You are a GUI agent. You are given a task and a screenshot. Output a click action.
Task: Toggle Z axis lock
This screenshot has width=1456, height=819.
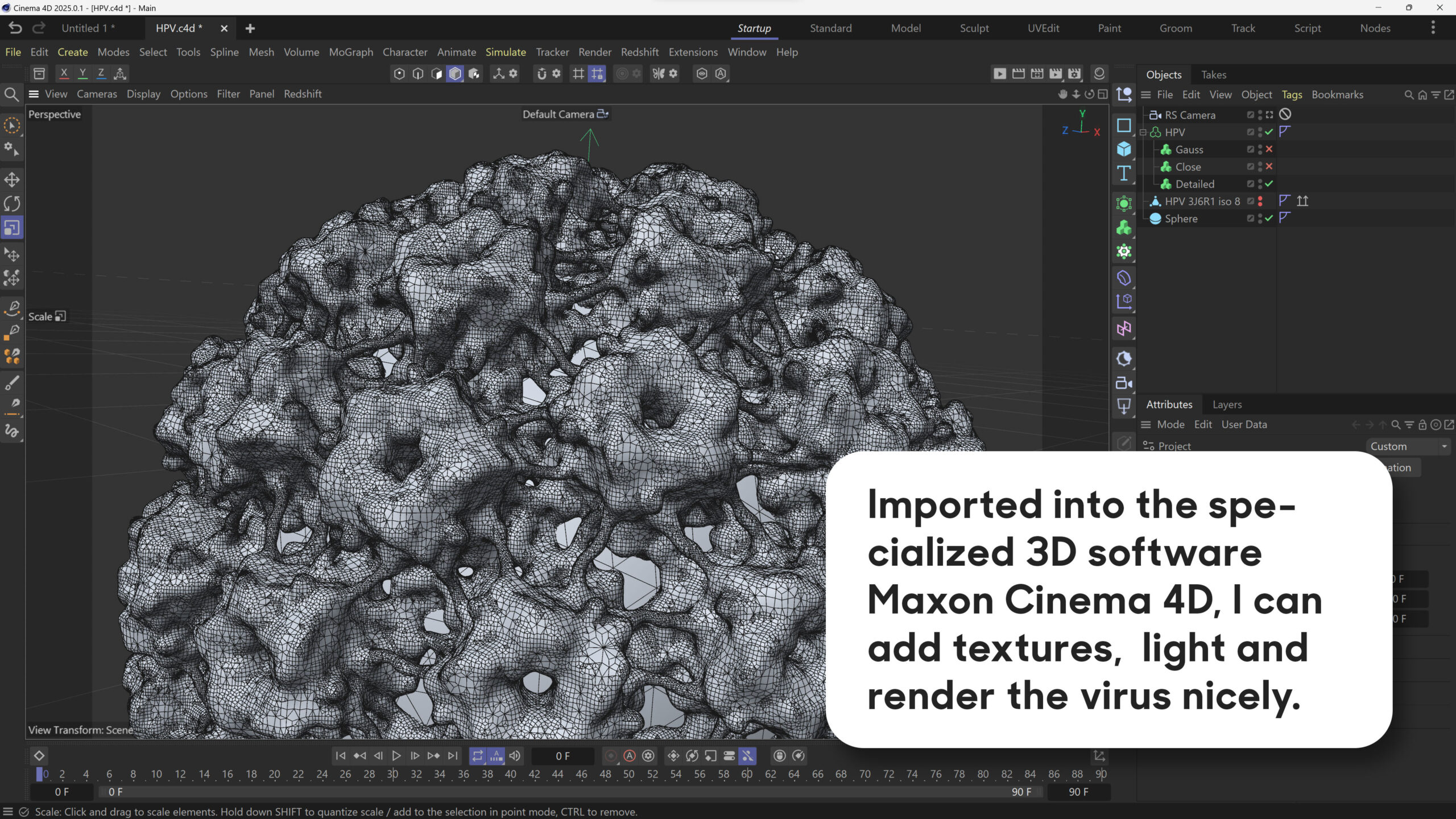[x=101, y=73]
